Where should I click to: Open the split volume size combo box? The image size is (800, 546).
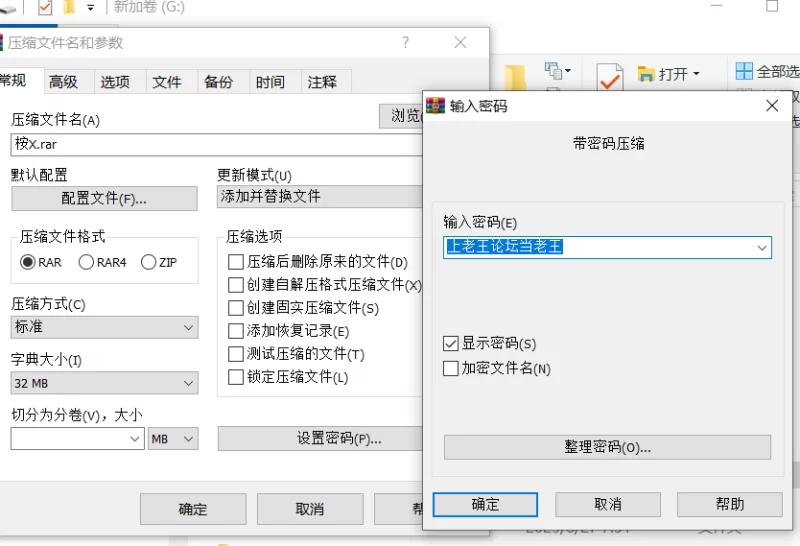78,439
